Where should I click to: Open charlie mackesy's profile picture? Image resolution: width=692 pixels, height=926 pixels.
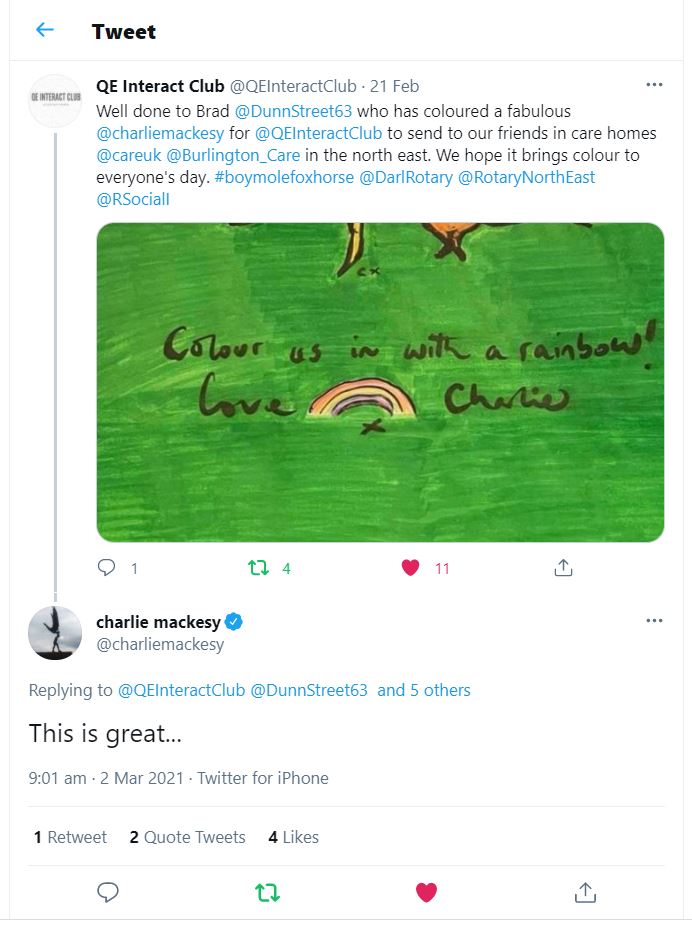click(x=55, y=633)
